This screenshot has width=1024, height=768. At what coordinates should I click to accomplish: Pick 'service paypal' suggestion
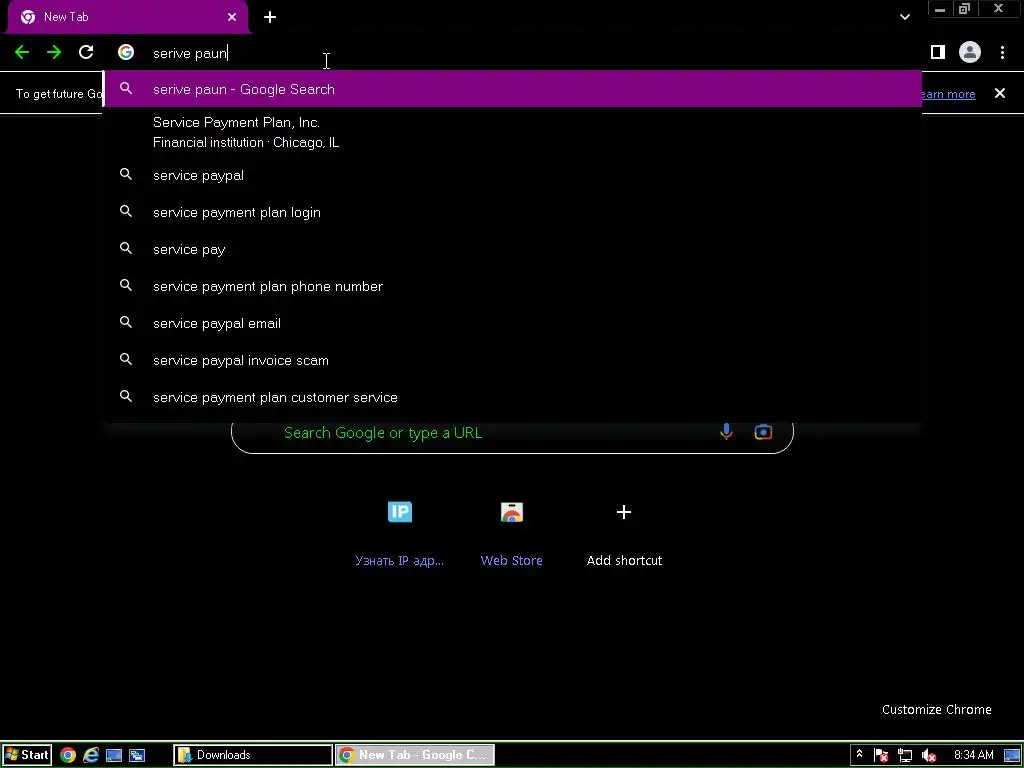tap(513, 175)
